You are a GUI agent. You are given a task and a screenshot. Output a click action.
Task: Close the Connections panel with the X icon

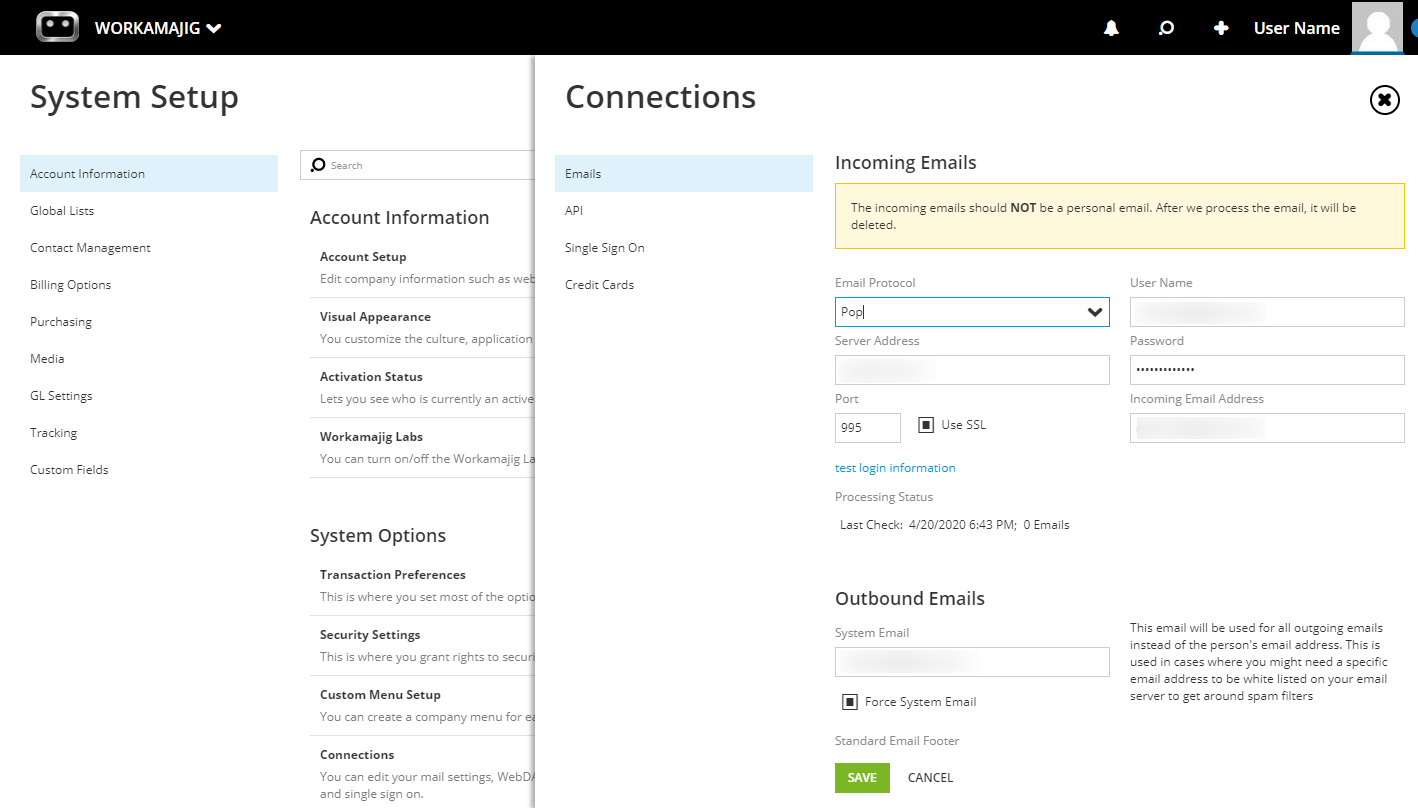click(1384, 100)
